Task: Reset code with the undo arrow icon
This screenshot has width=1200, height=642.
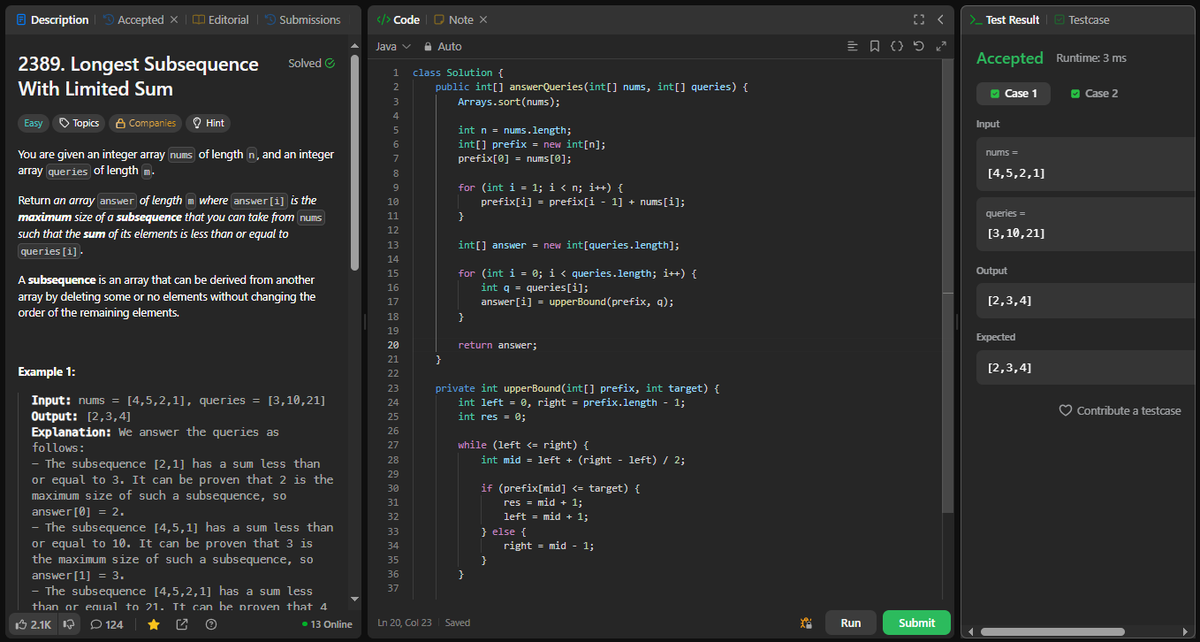Action: 918,47
